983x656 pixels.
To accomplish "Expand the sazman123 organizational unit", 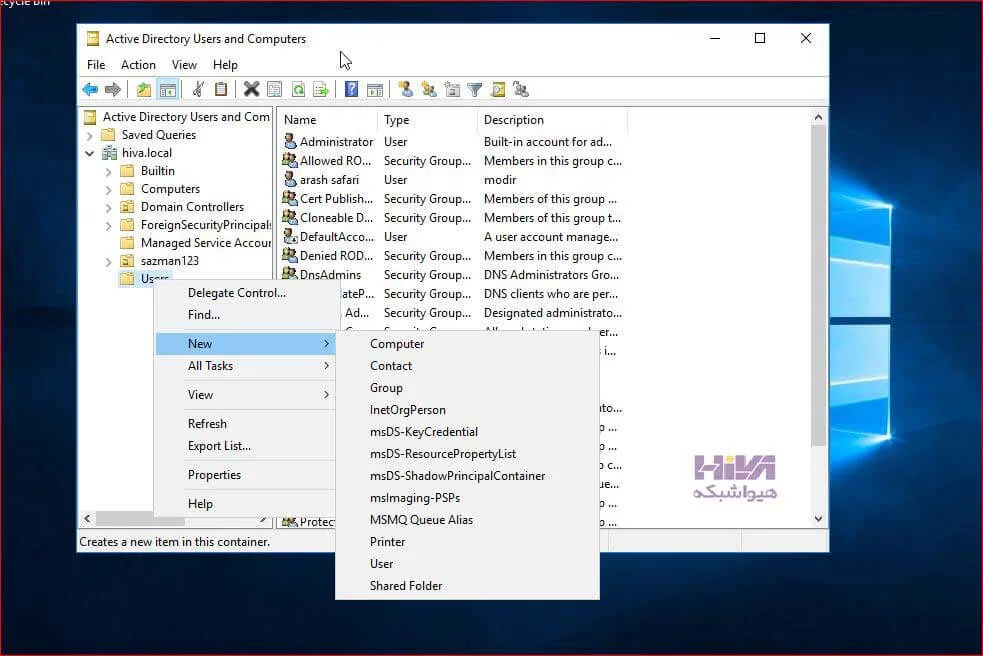I will pyautogui.click(x=108, y=262).
